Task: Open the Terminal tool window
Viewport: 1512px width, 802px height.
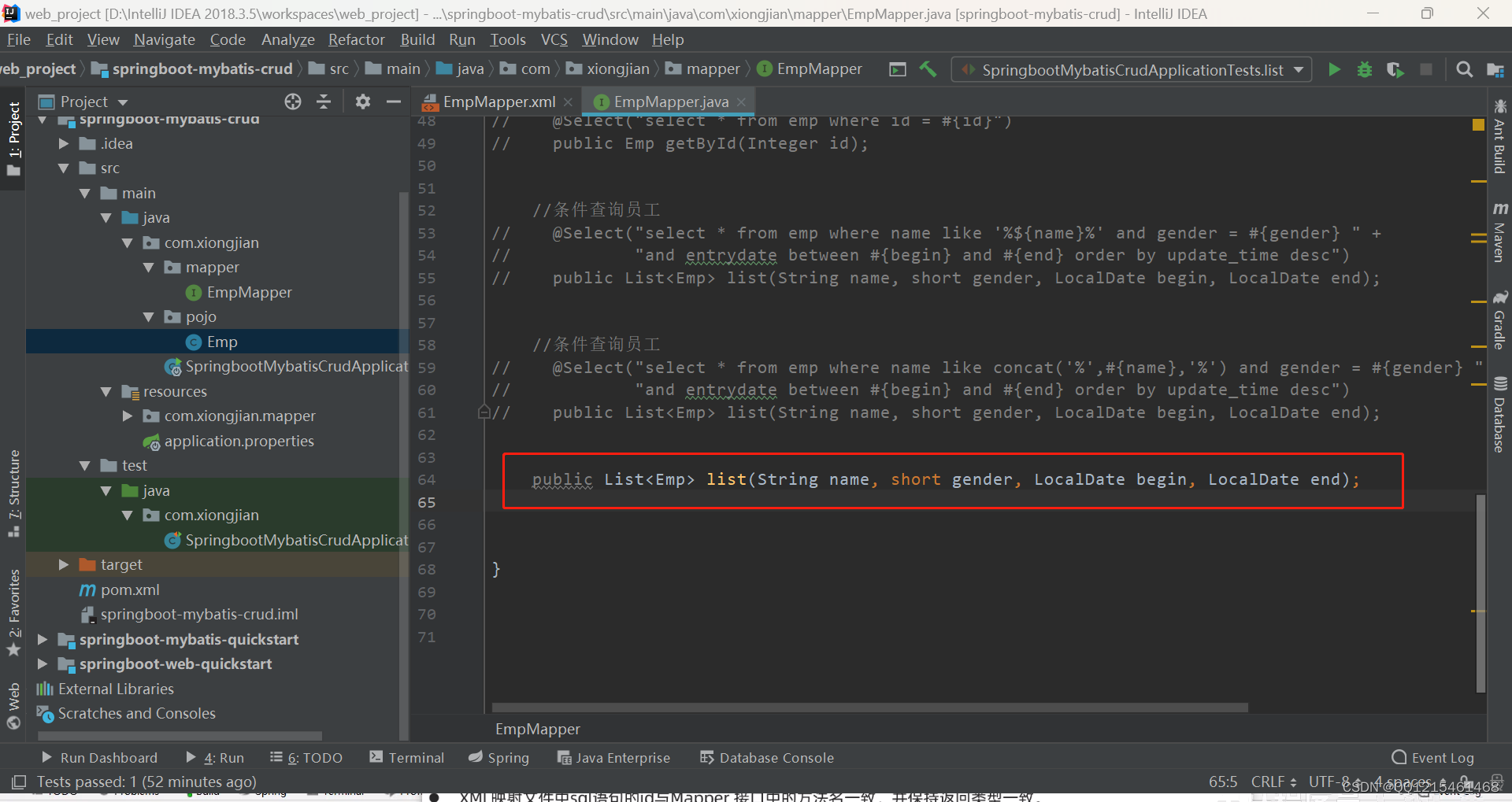Action: (407, 757)
